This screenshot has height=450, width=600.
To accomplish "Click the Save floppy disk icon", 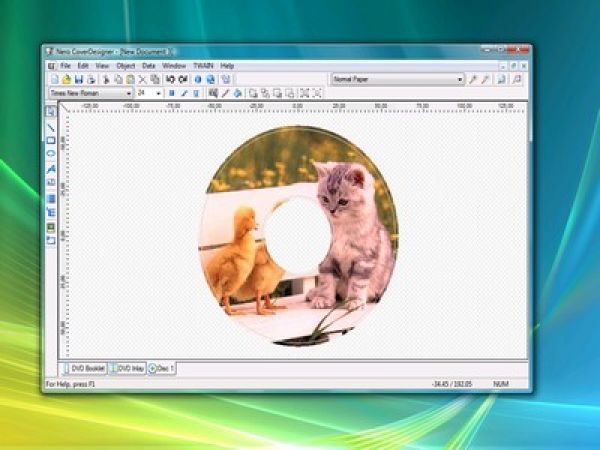I will point(79,80).
